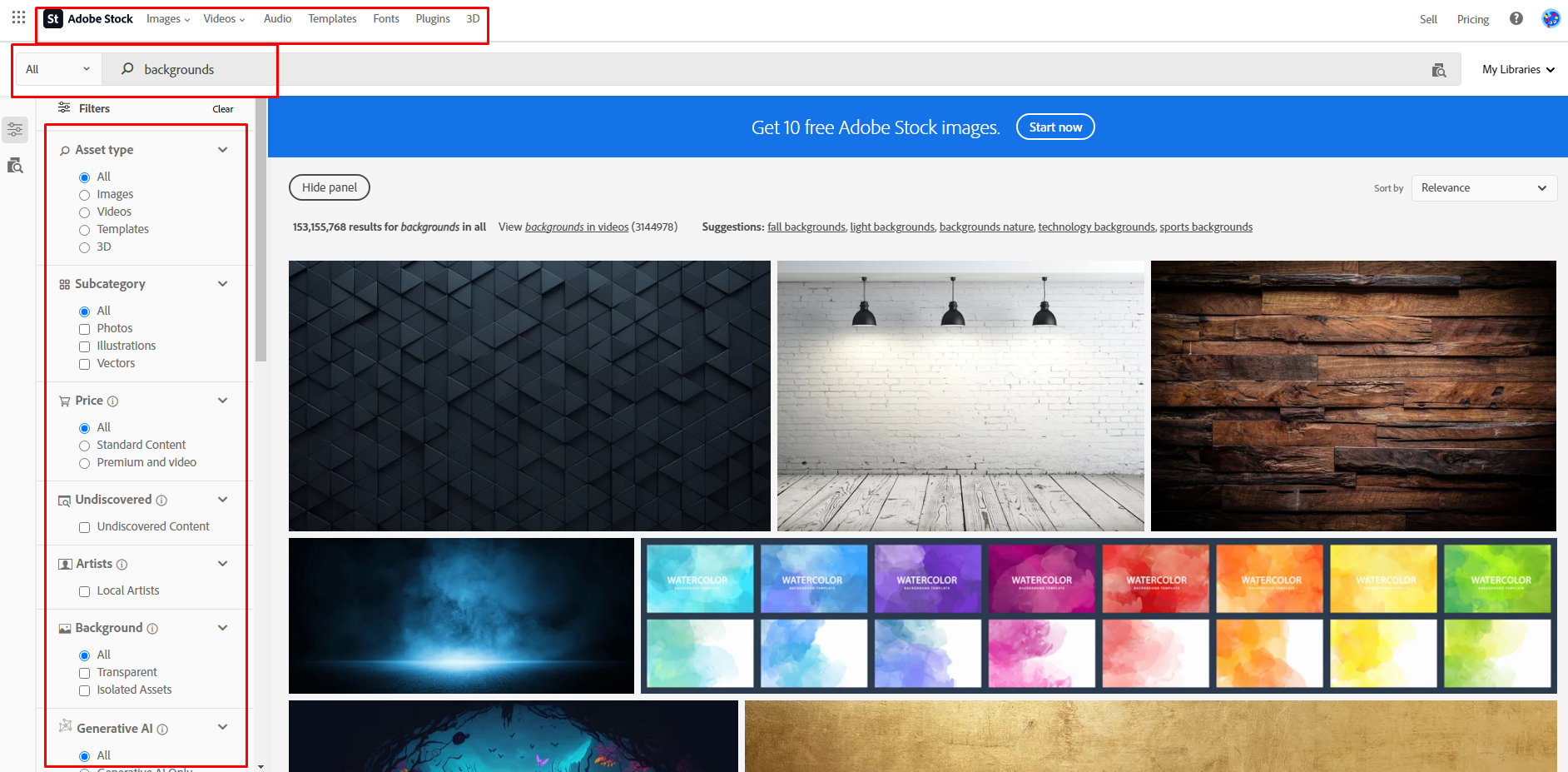Open the Filters panel icon in sidebar
This screenshot has height=772, width=1568.
tap(15, 129)
